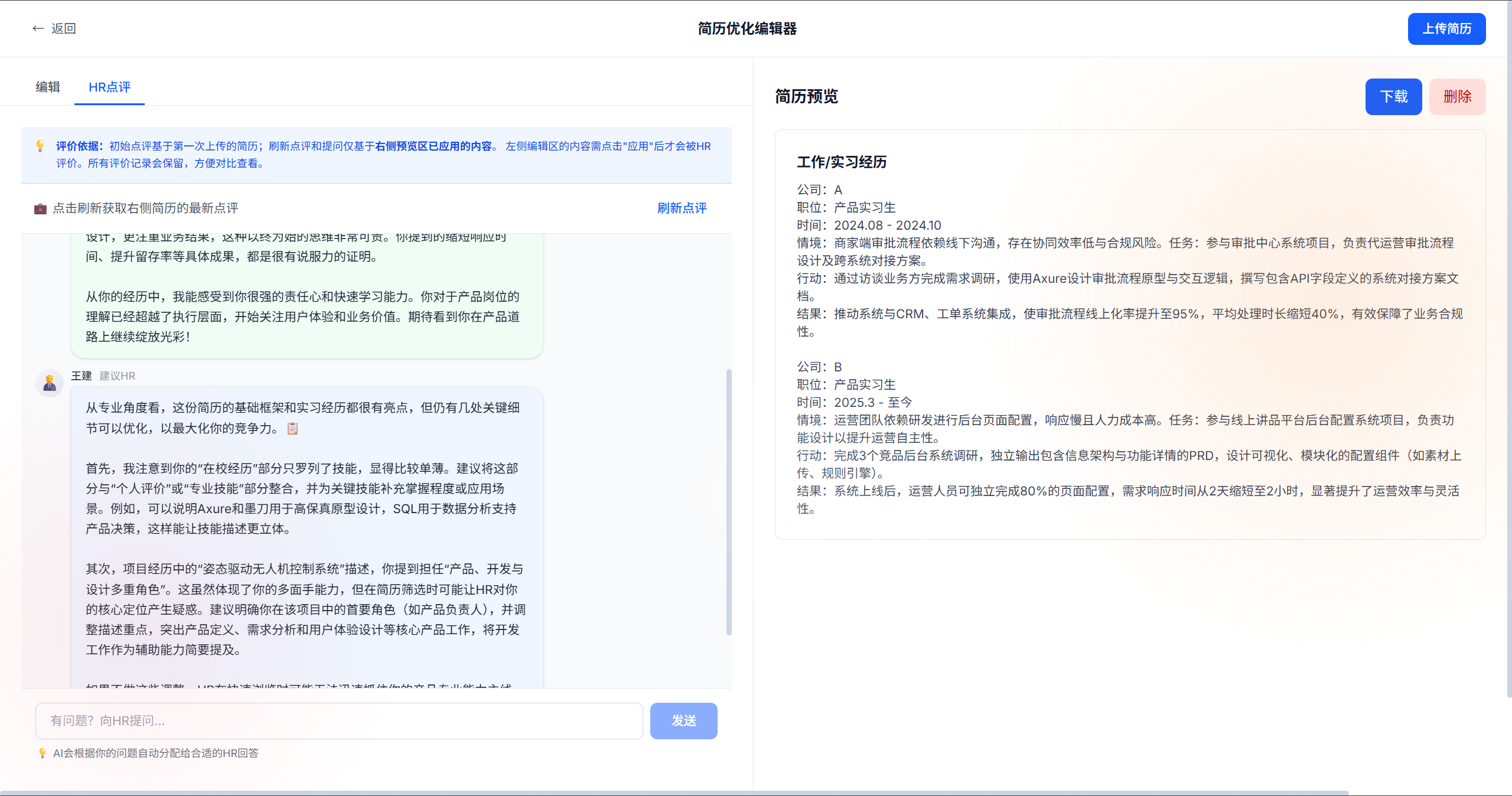
Task: Click the clipboard emoji in 王建's message
Action: (292, 428)
